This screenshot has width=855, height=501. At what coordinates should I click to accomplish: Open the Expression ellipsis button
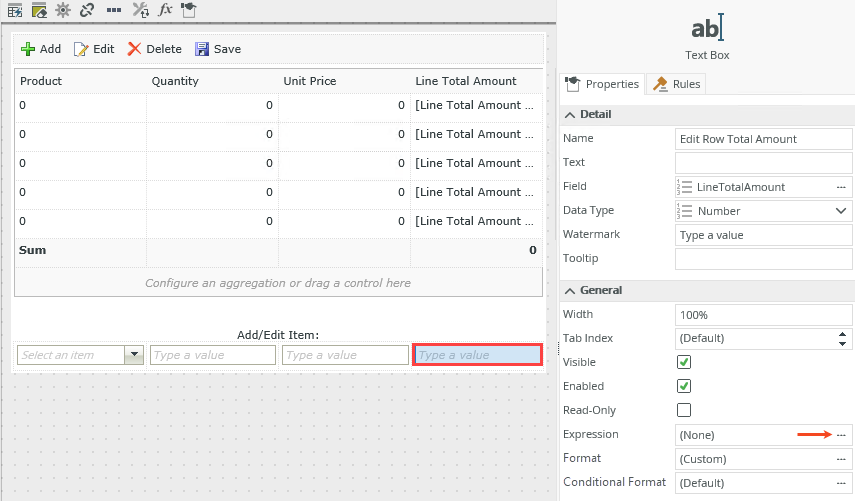[x=841, y=435]
